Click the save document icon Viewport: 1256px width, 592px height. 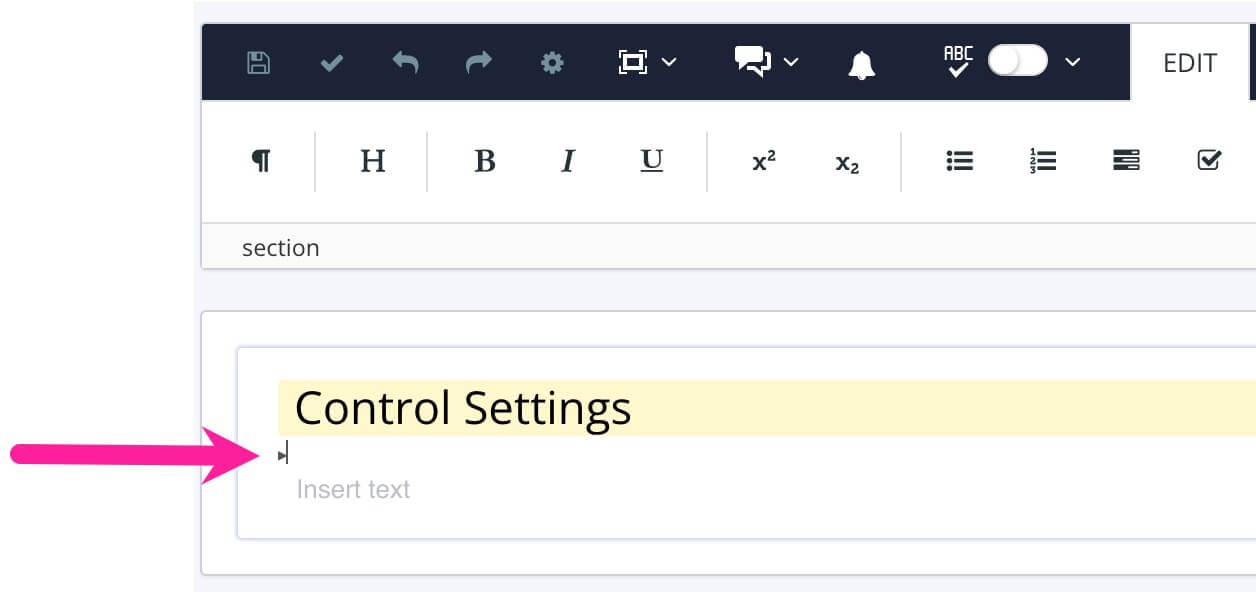(256, 62)
